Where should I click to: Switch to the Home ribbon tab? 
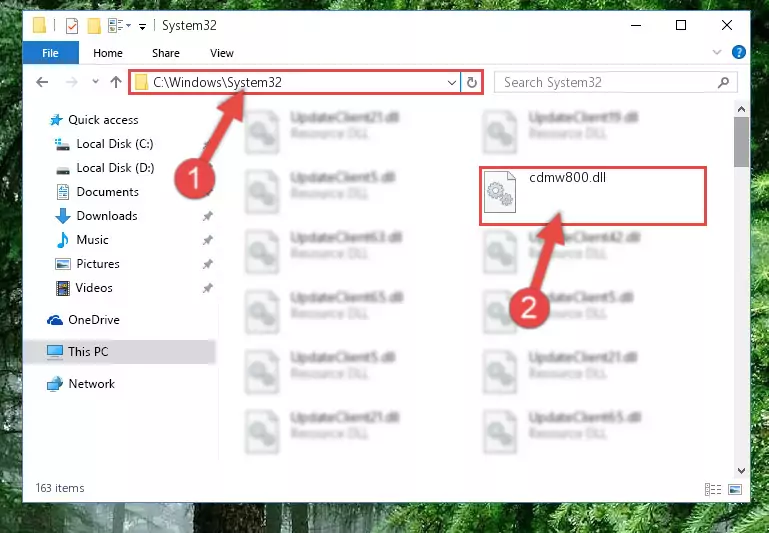108,53
